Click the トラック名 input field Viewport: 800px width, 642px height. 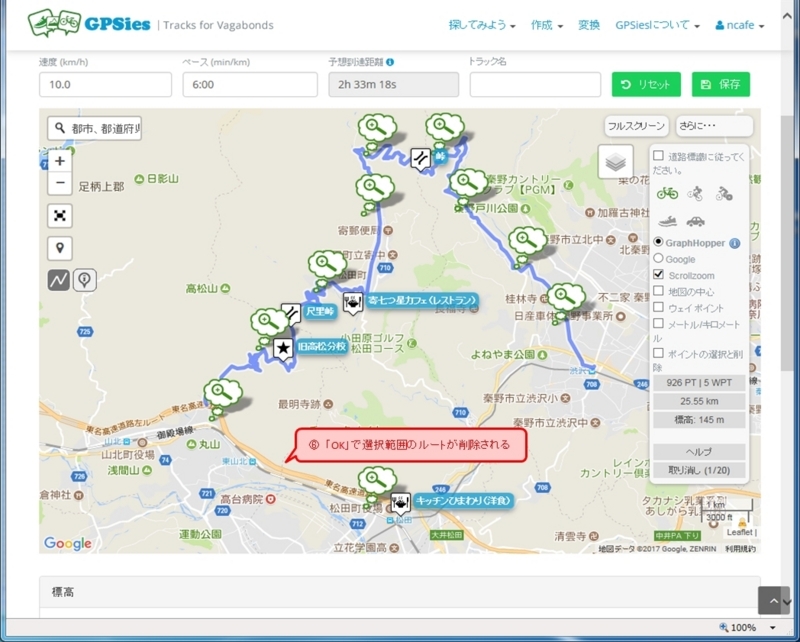pyautogui.click(x=535, y=84)
